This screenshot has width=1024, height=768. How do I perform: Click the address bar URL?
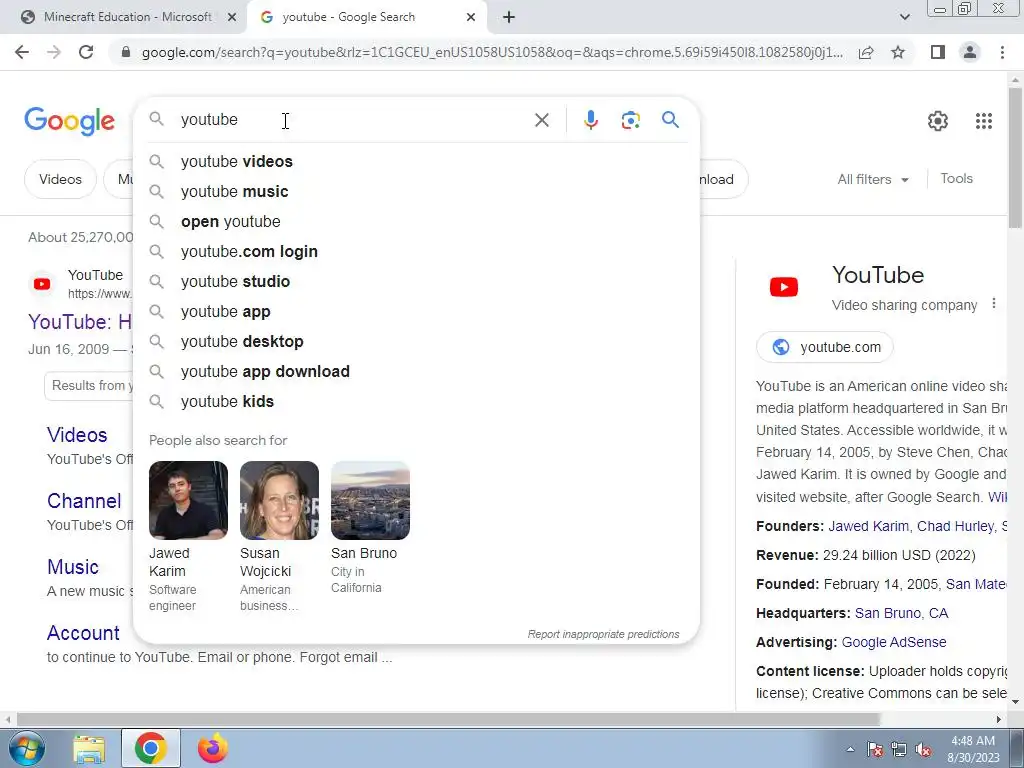click(492, 52)
